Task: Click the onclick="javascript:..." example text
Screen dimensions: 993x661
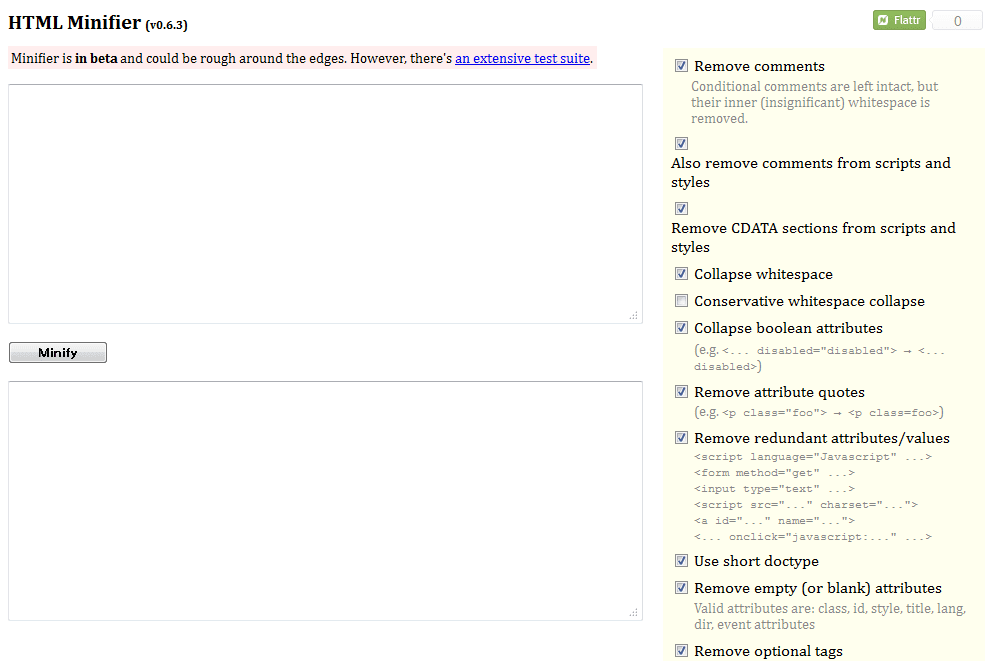Action: coord(813,537)
